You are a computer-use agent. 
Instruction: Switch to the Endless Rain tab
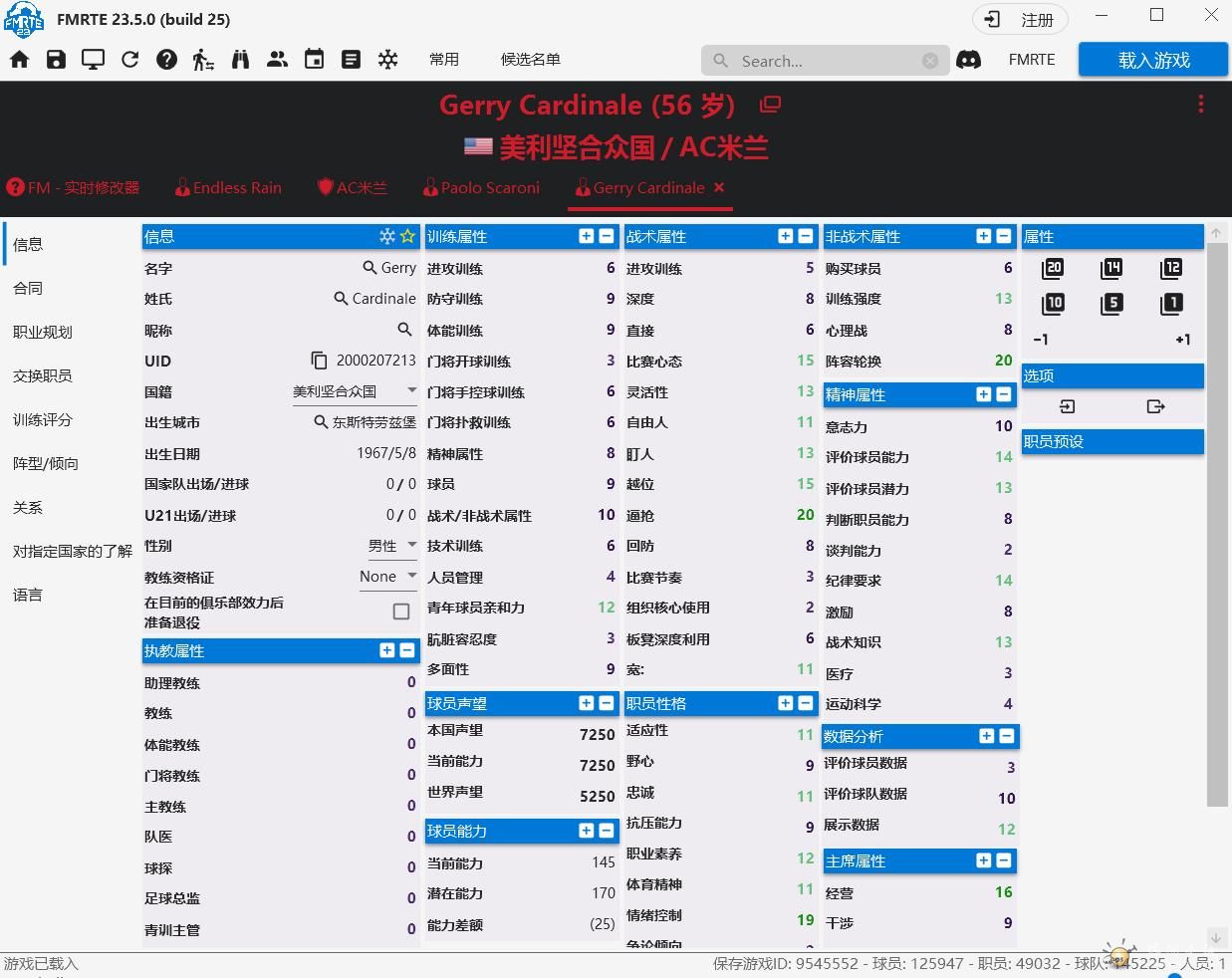click(228, 187)
